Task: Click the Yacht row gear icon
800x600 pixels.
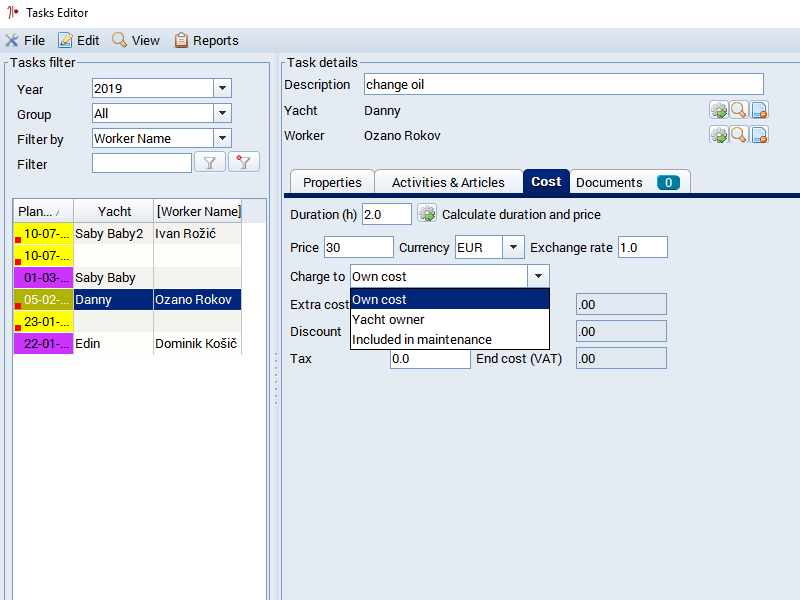Action: coord(718,110)
